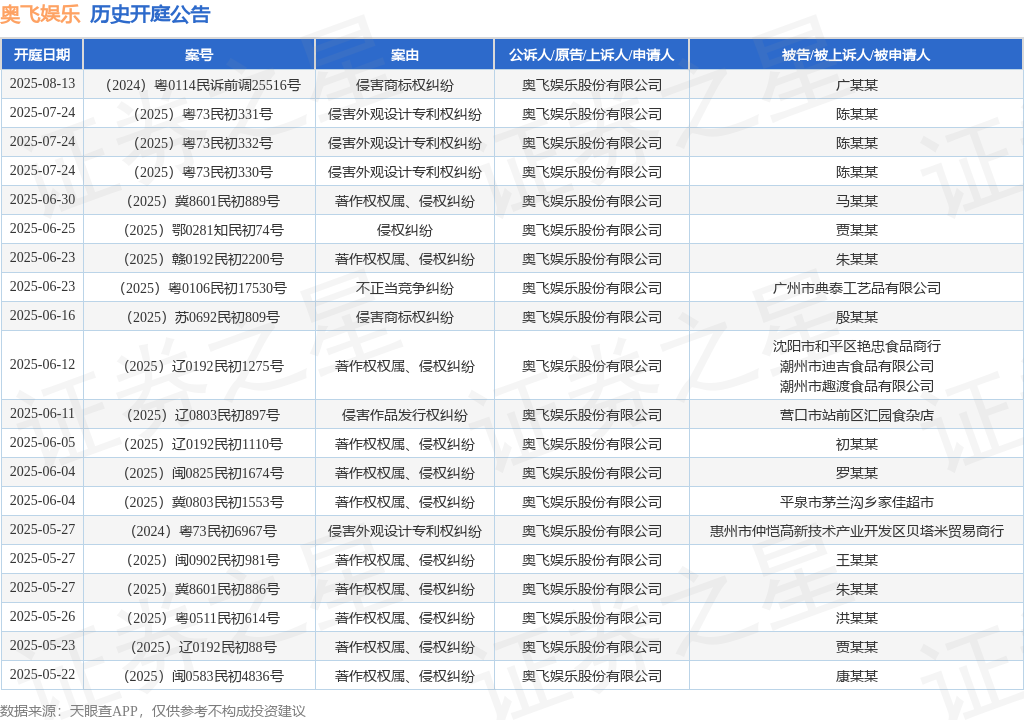Click defendant 营口市站前区汇园食杂店
Screen dimensions: 1024x720
(x=857, y=415)
